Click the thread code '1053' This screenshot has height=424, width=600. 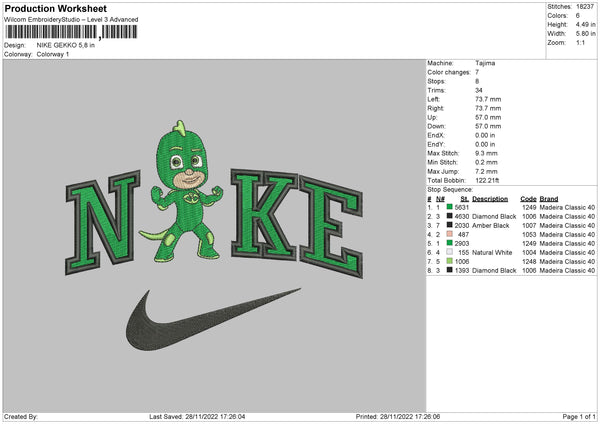click(x=529, y=235)
